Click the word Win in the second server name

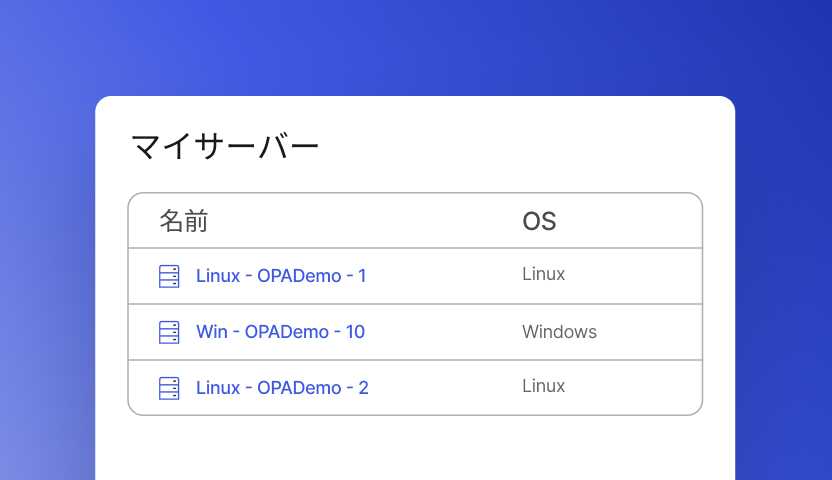(x=212, y=332)
